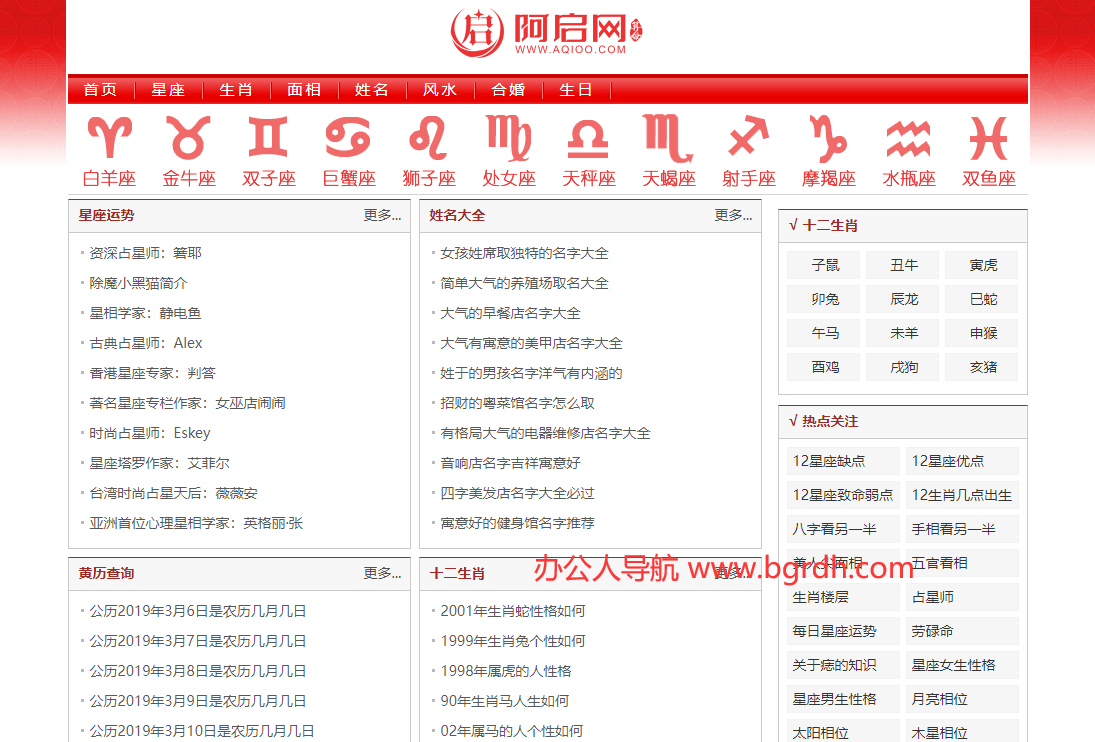Expand 更多 in the 姓名大全 section
The width and height of the screenshot is (1095, 742).
click(x=733, y=215)
